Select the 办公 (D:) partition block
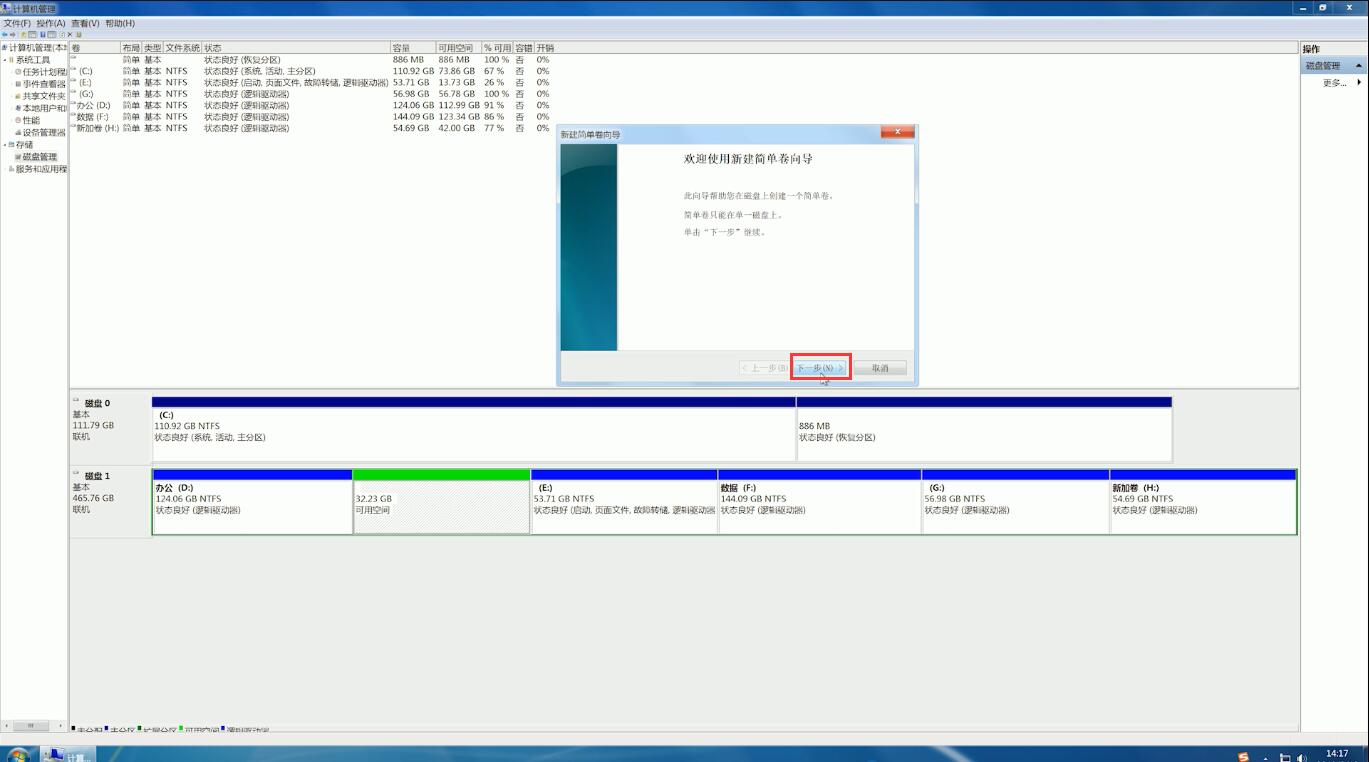1369x762 pixels. click(252, 502)
